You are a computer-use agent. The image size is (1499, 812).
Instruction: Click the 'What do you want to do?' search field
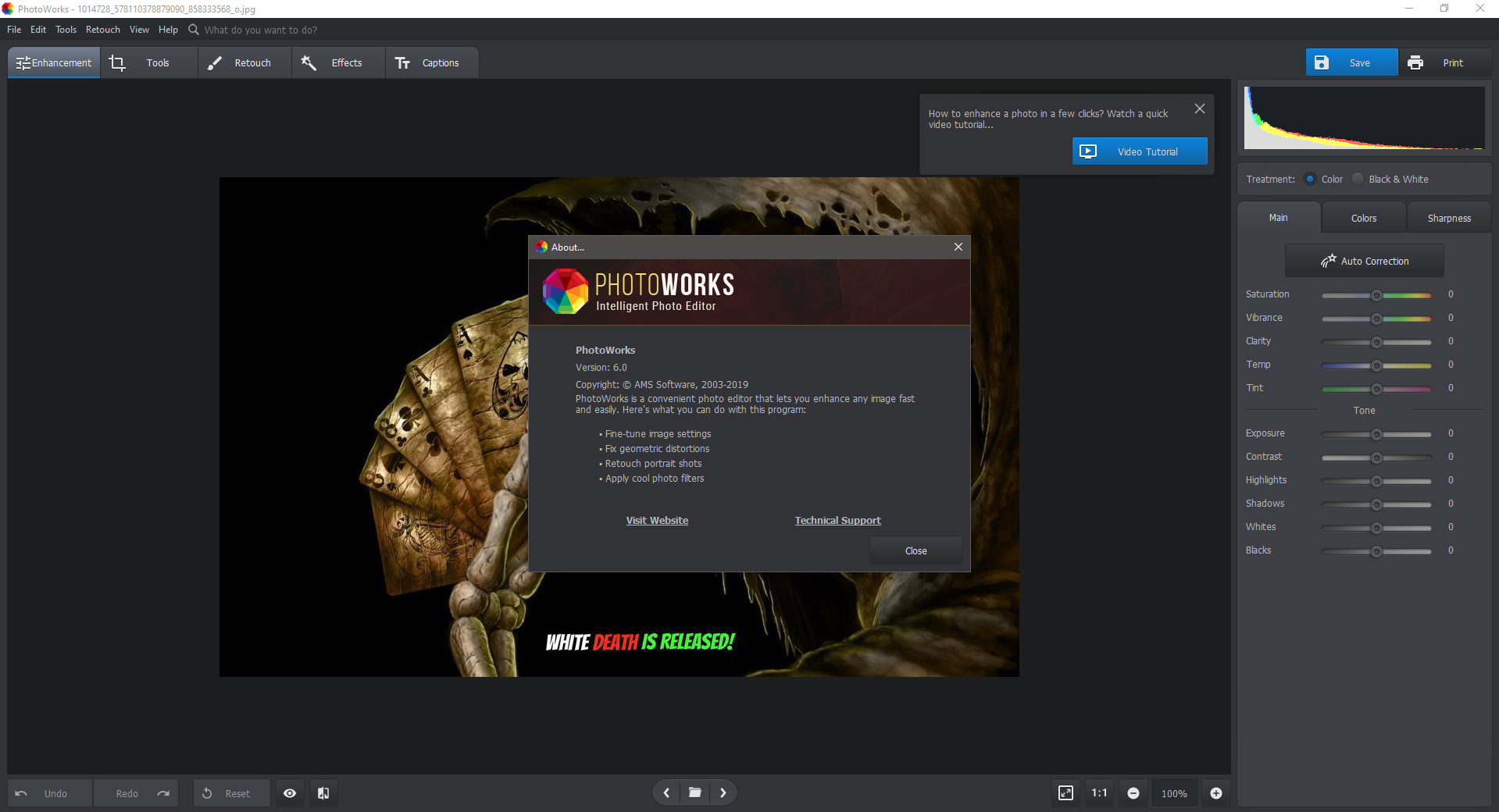261,30
